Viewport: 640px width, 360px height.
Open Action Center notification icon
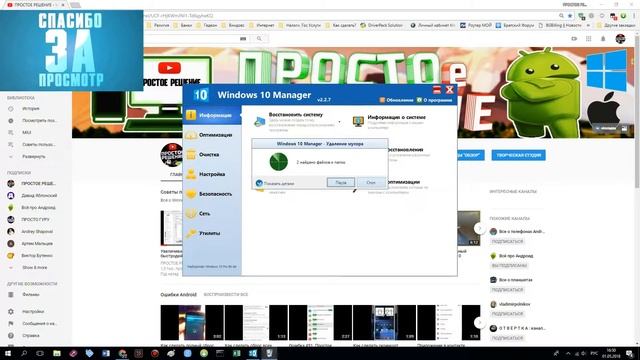pos(630,353)
